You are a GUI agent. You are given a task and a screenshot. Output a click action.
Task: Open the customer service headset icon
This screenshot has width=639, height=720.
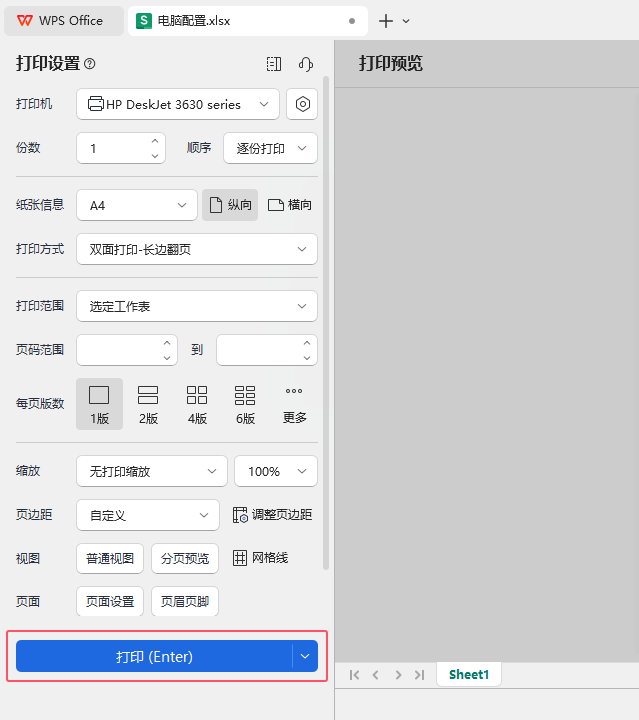pos(305,64)
